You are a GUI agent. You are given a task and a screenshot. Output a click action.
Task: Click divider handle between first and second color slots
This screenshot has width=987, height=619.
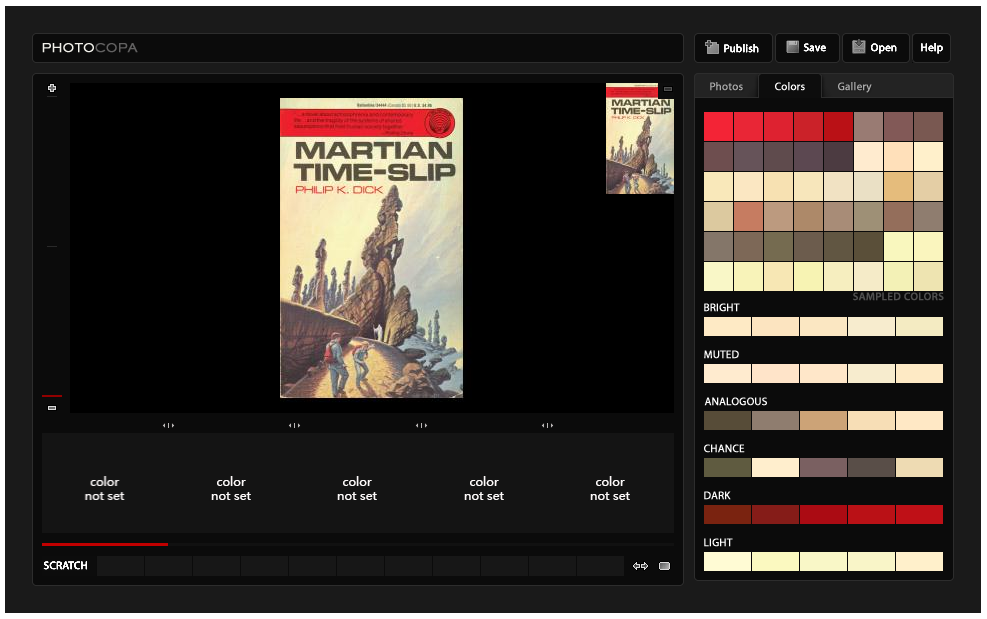pyautogui.click(x=168, y=426)
